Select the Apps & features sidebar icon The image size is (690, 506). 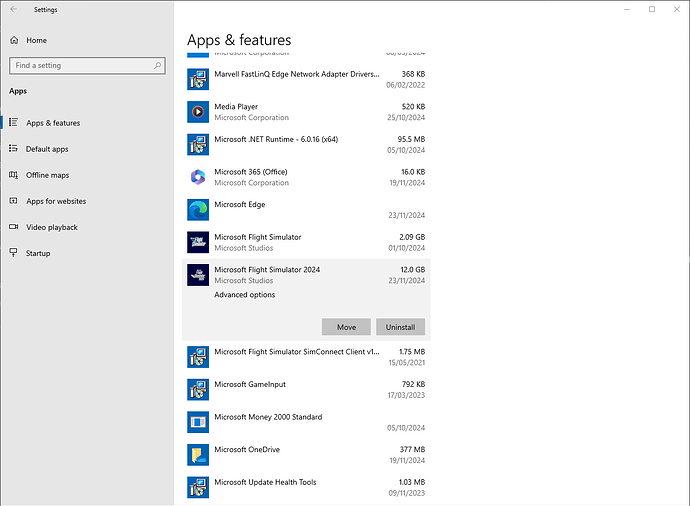[14, 122]
